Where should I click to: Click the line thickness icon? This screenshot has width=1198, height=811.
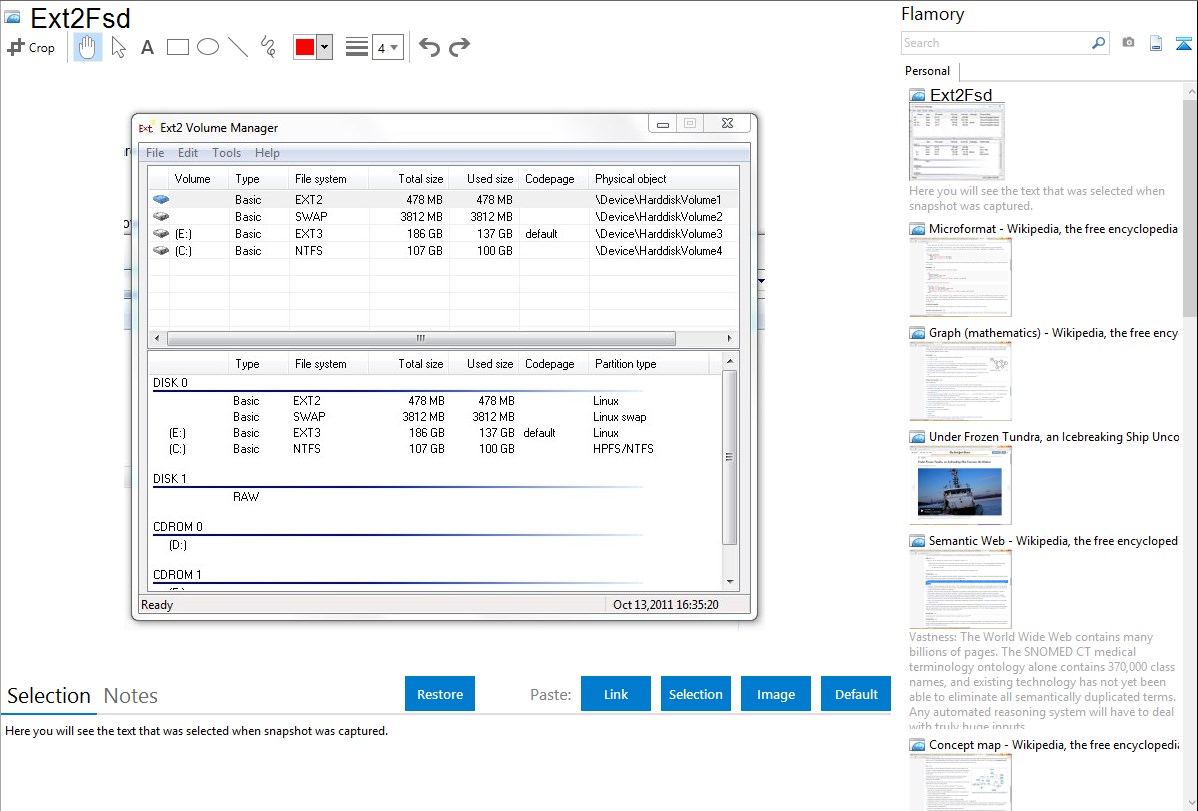pyautogui.click(x=356, y=47)
